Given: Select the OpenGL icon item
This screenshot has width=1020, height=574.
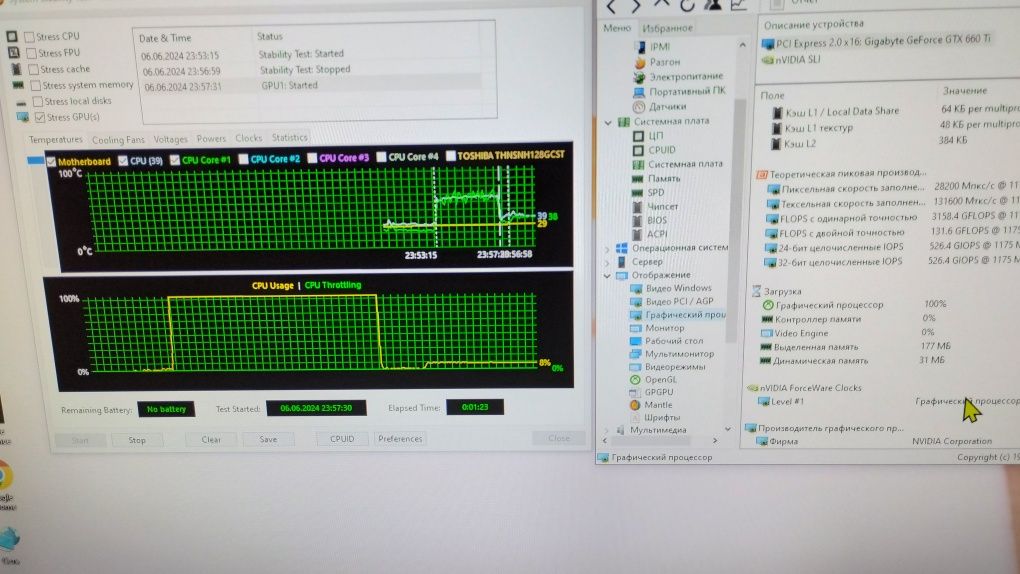Looking at the screenshot, I should click(635, 379).
